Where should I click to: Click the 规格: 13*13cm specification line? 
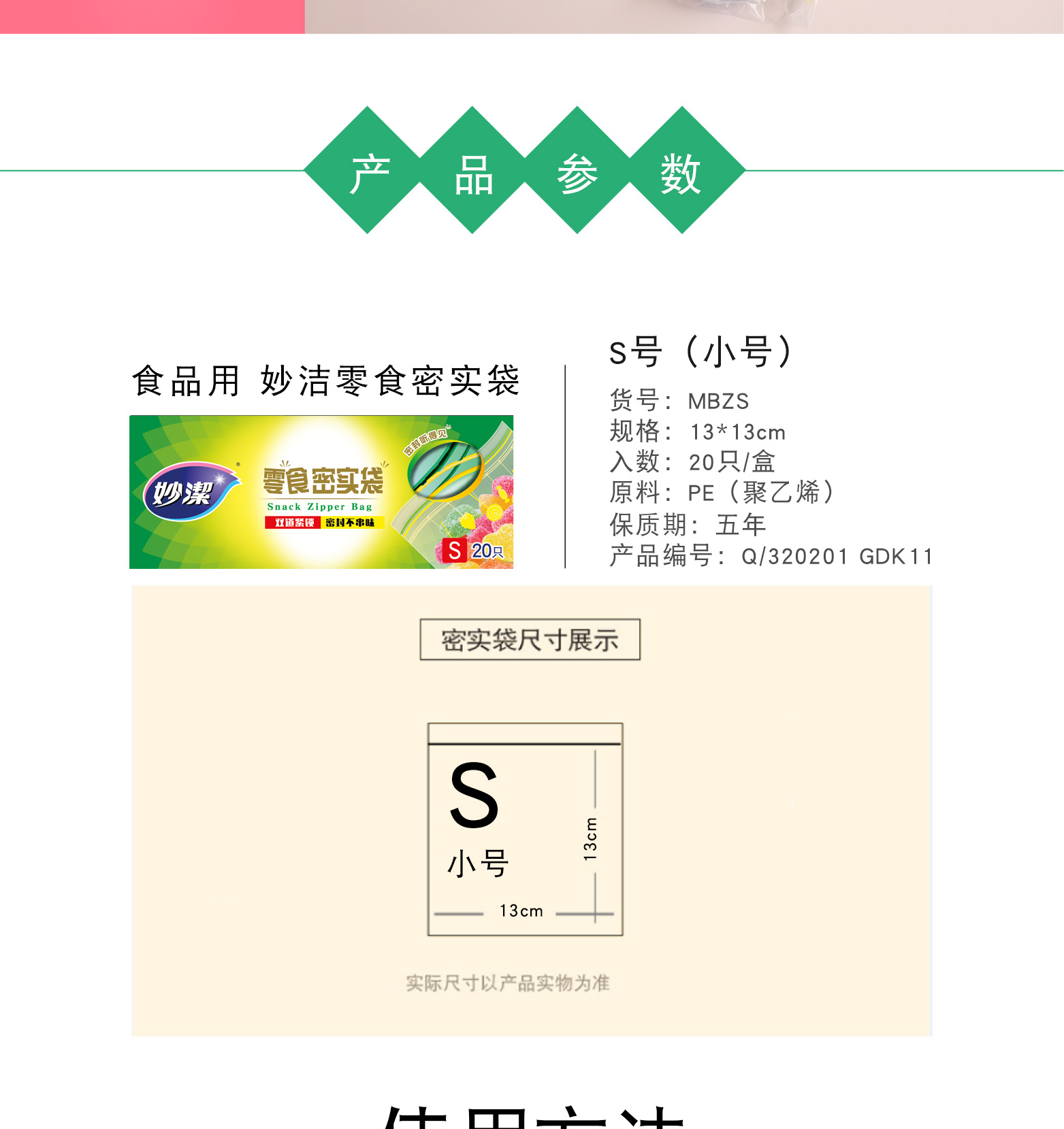click(x=697, y=431)
